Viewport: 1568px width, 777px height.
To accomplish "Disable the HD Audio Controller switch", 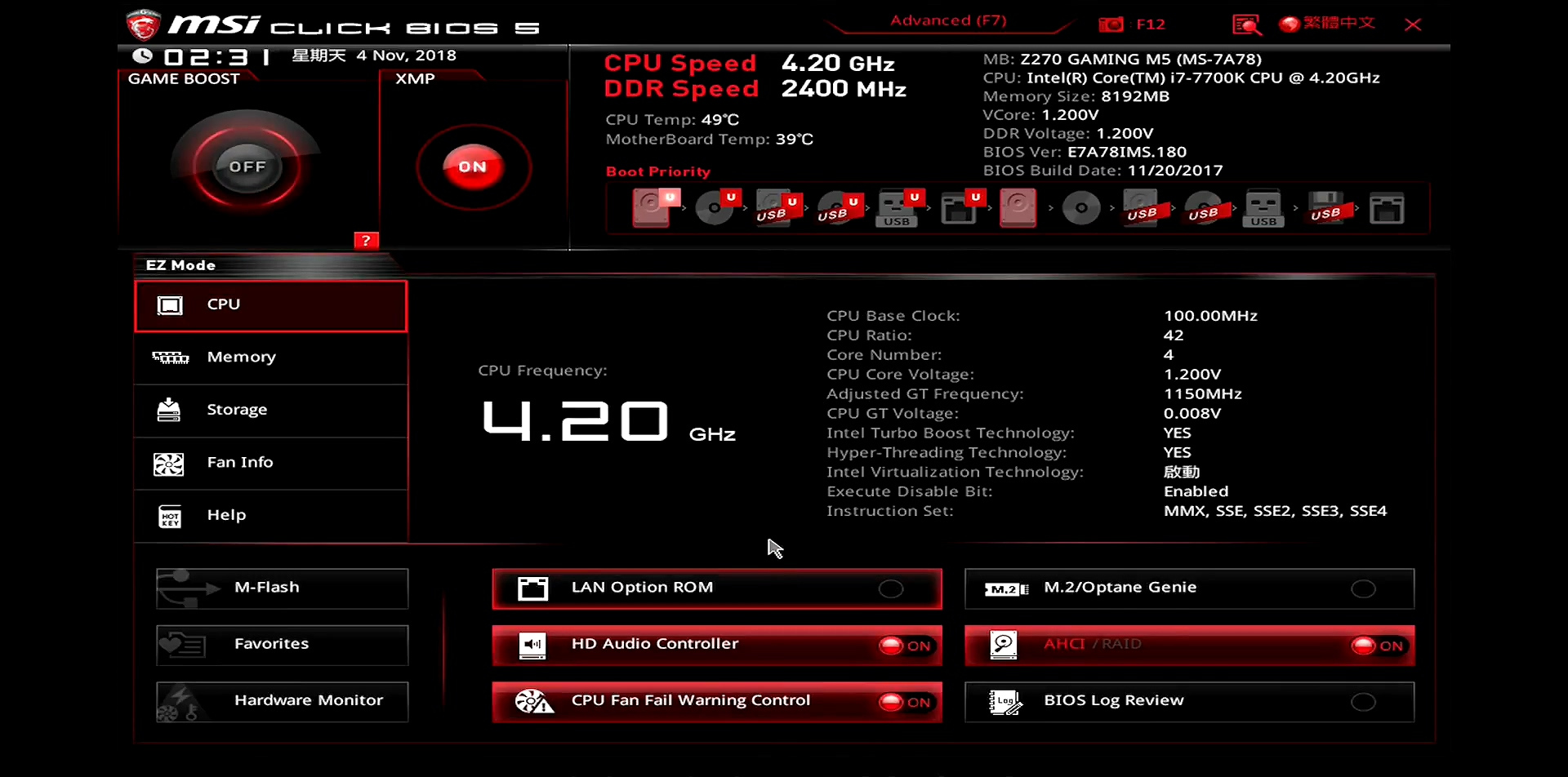I will [x=905, y=646].
